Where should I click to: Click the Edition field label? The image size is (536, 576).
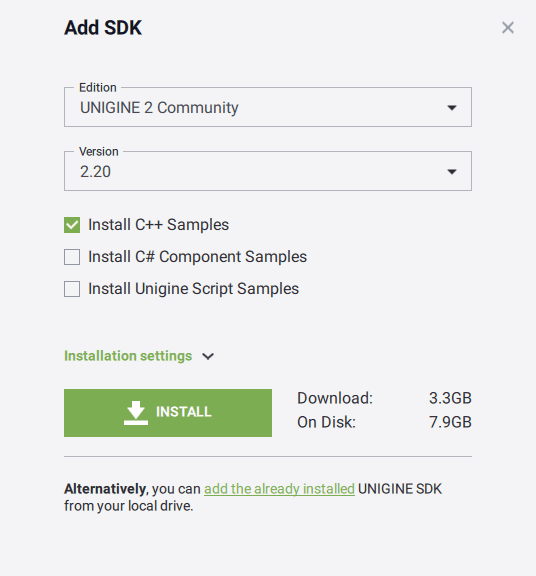pyautogui.click(x=98, y=87)
